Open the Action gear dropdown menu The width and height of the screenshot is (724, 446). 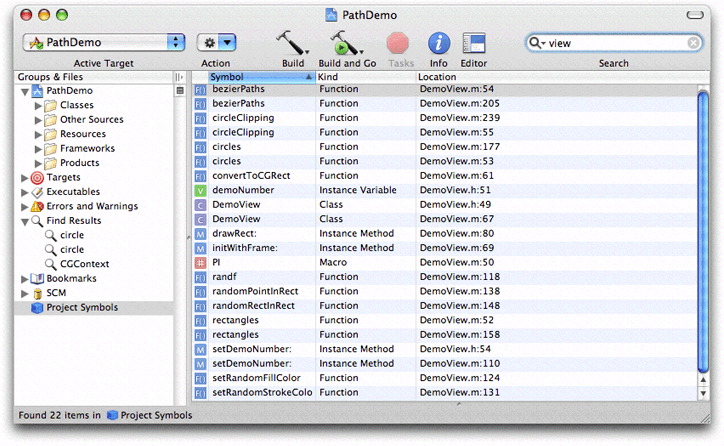coord(216,42)
